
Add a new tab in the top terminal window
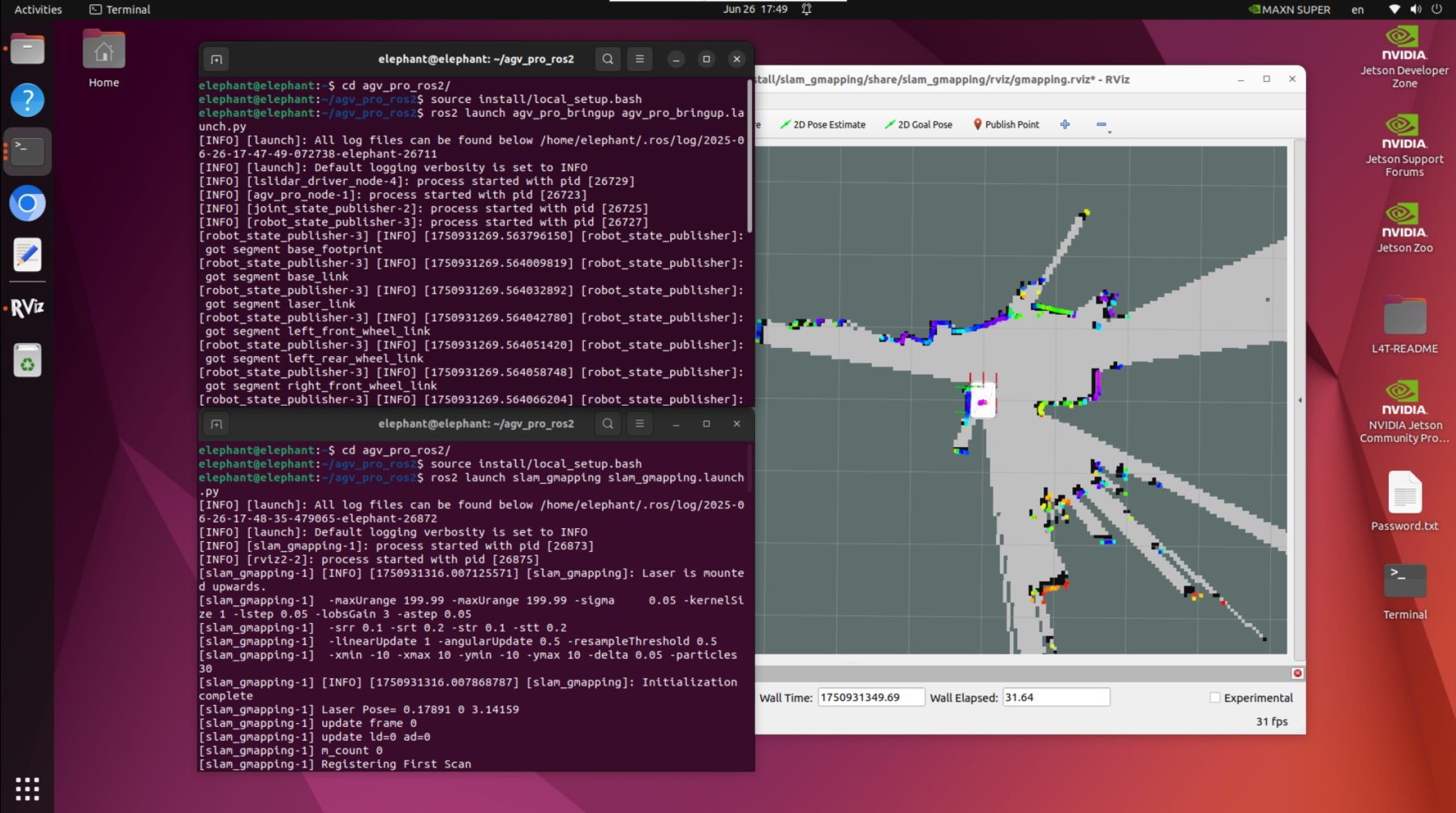tap(217, 59)
